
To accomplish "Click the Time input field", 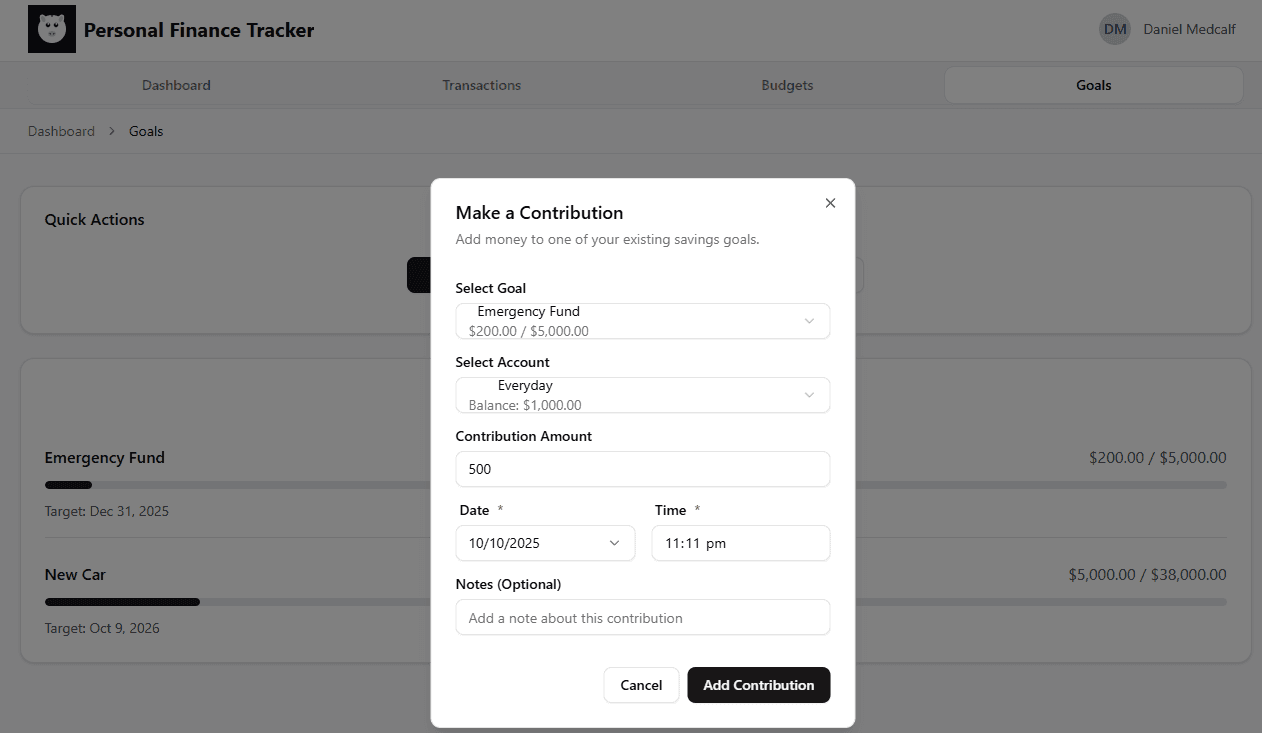I will 740,543.
